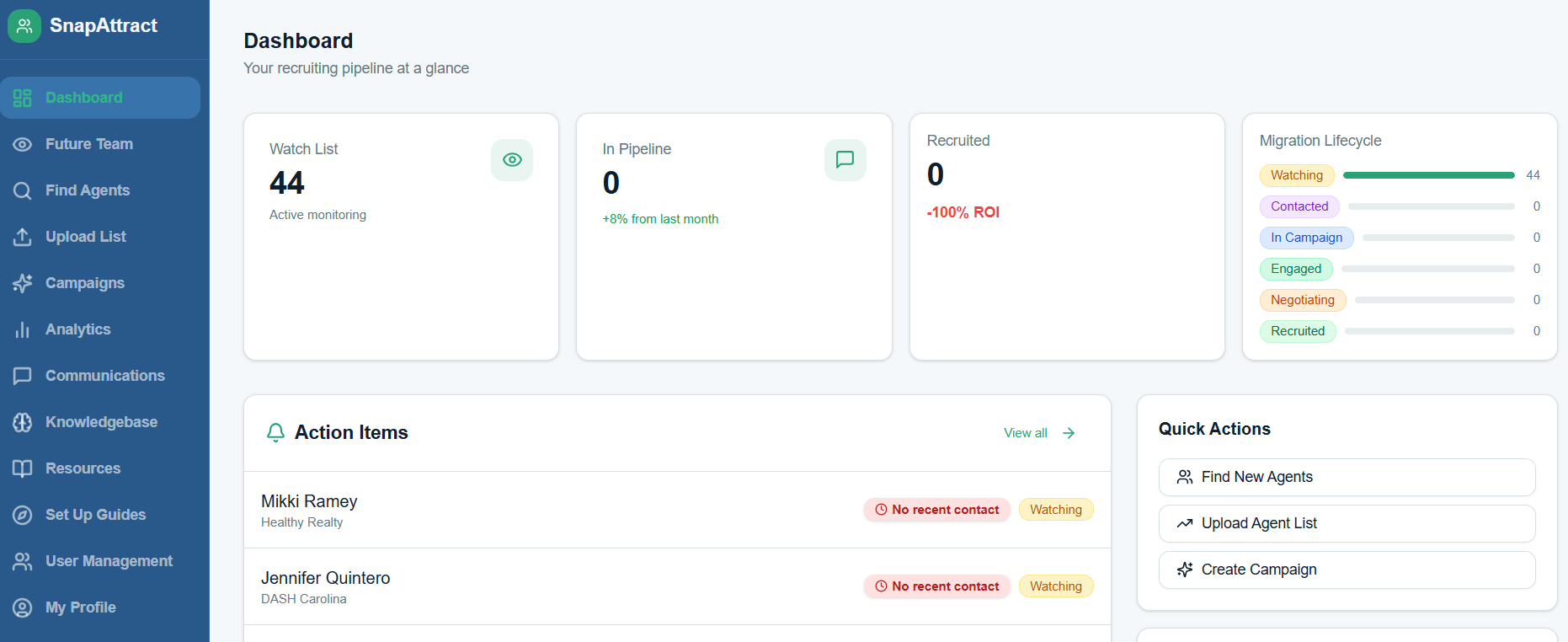Image resolution: width=1568 pixels, height=642 pixels.
Task: Open Communications from sidebar
Action: tap(100, 376)
